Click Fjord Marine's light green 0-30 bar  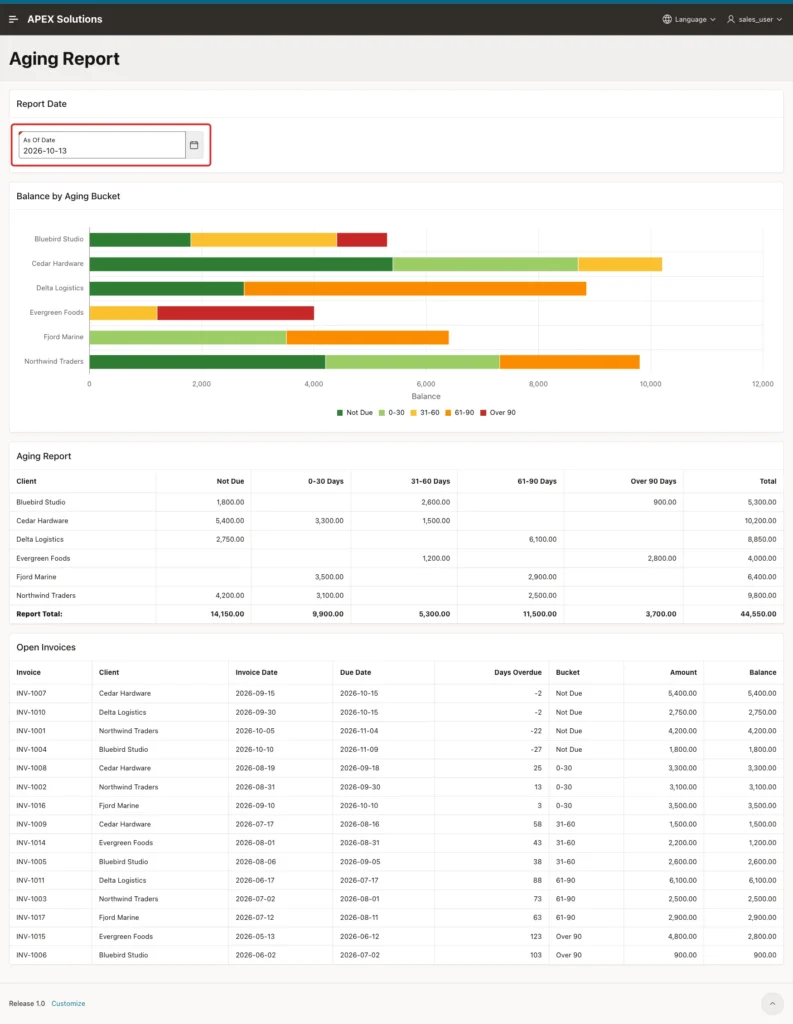[188, 338]
